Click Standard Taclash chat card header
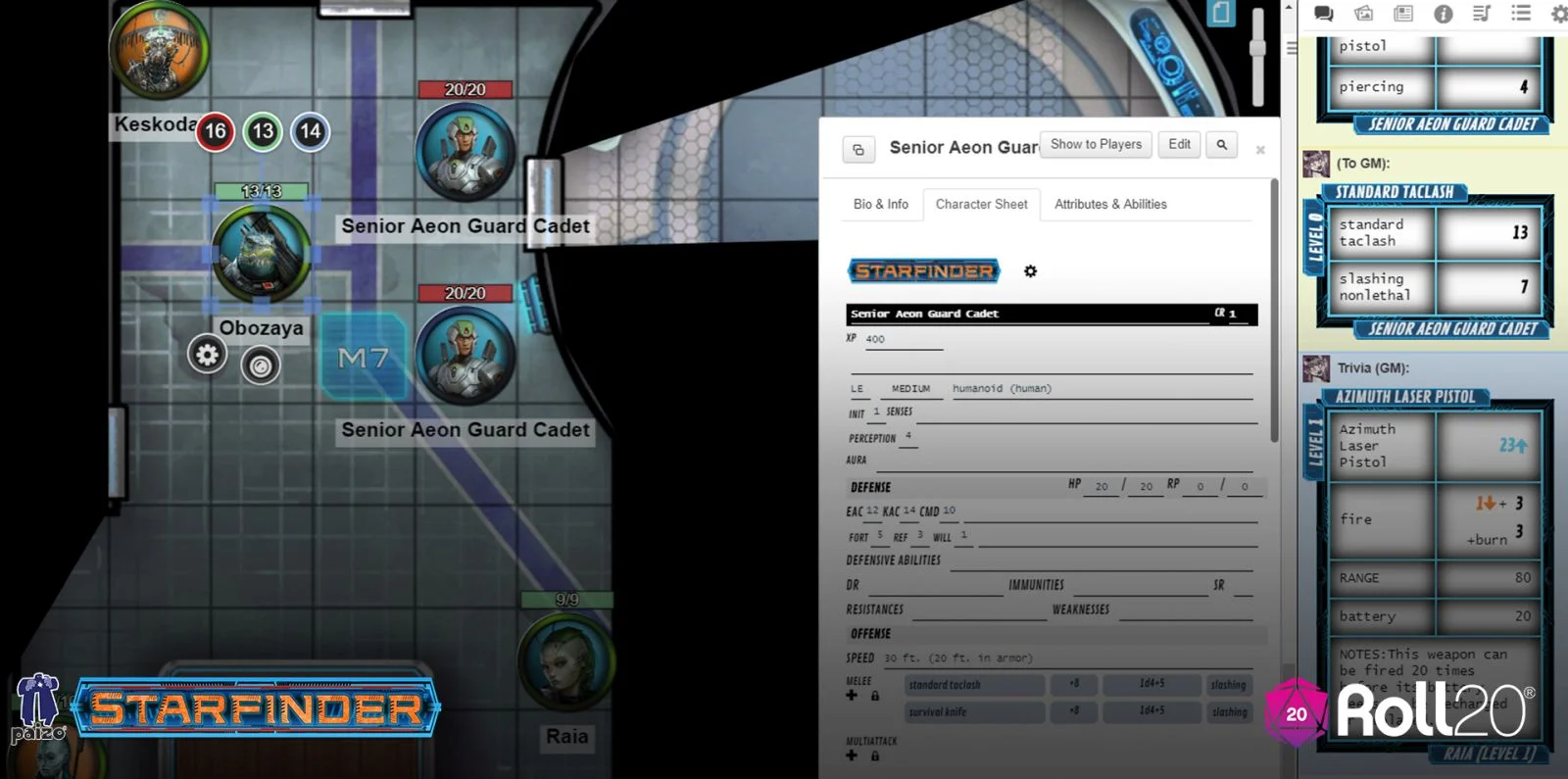The image size is (1568, 779). [x=1395, y=192]
